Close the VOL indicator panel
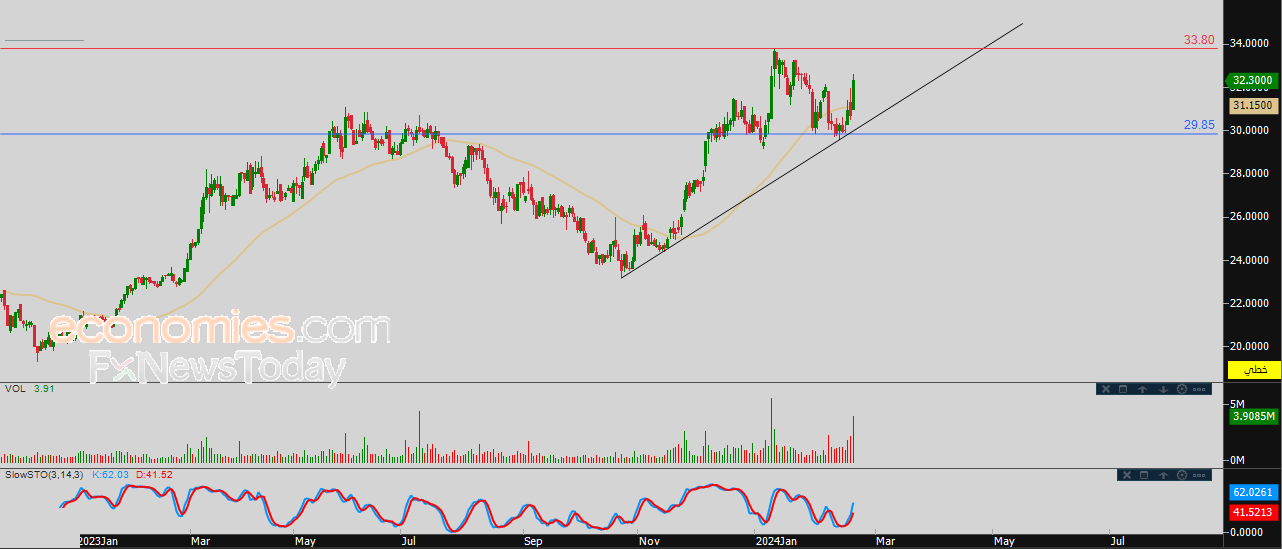The image size is (1282, 549). coord(1106,389)
